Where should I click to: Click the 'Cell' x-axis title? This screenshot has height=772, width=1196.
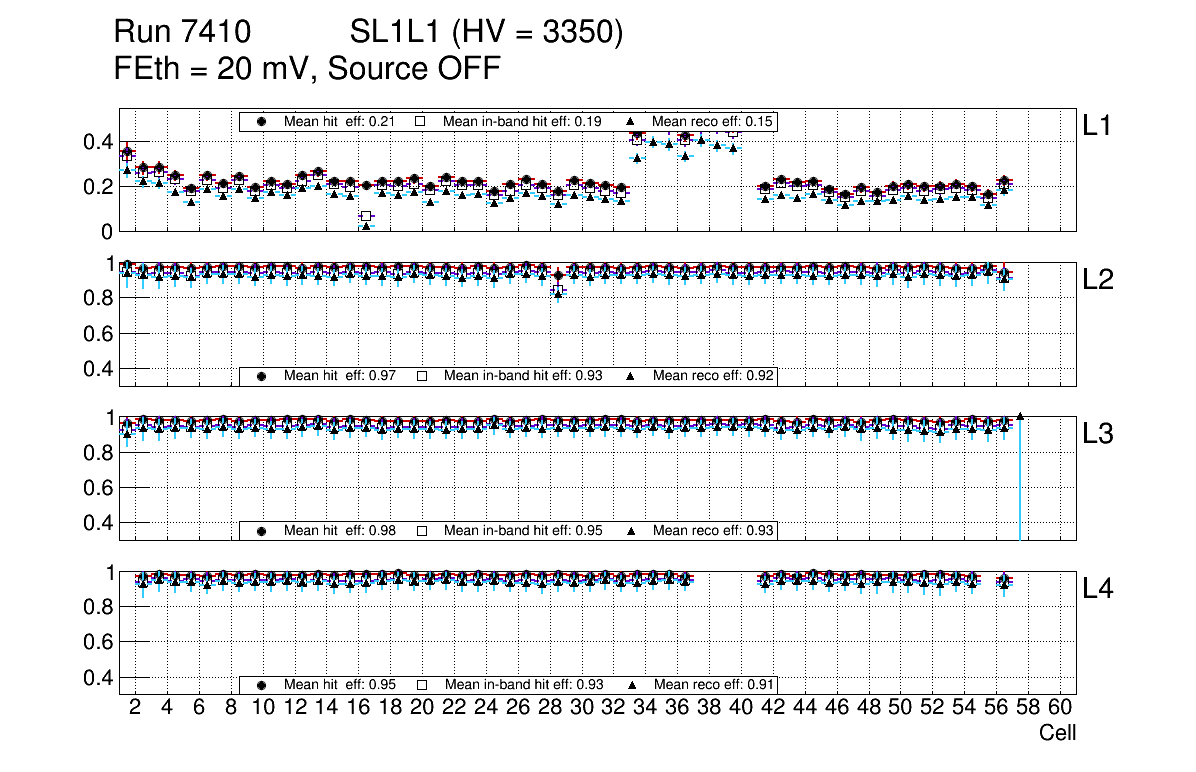1057,733
